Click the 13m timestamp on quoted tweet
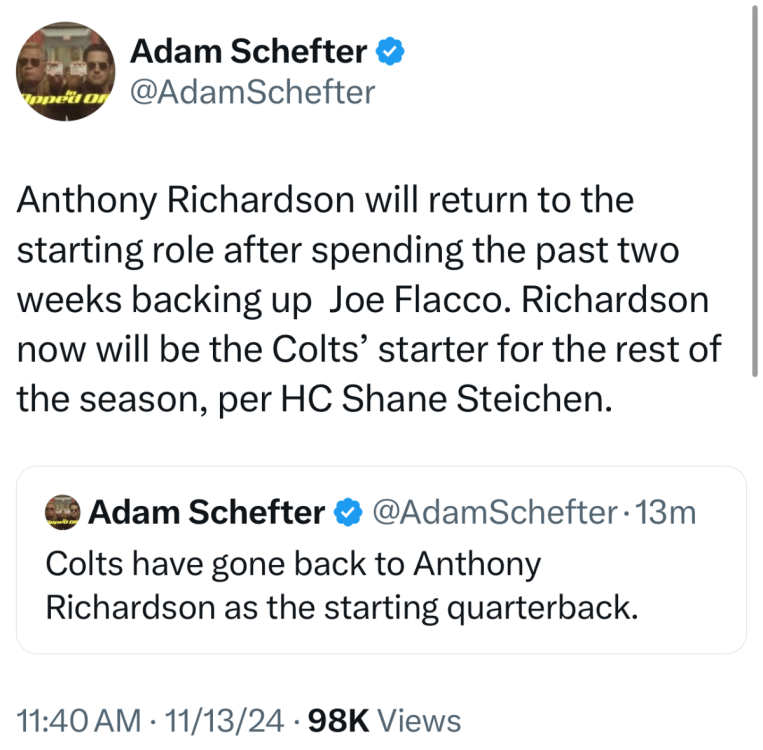Screen dimensions: 763x750 [x=666, y=513]
